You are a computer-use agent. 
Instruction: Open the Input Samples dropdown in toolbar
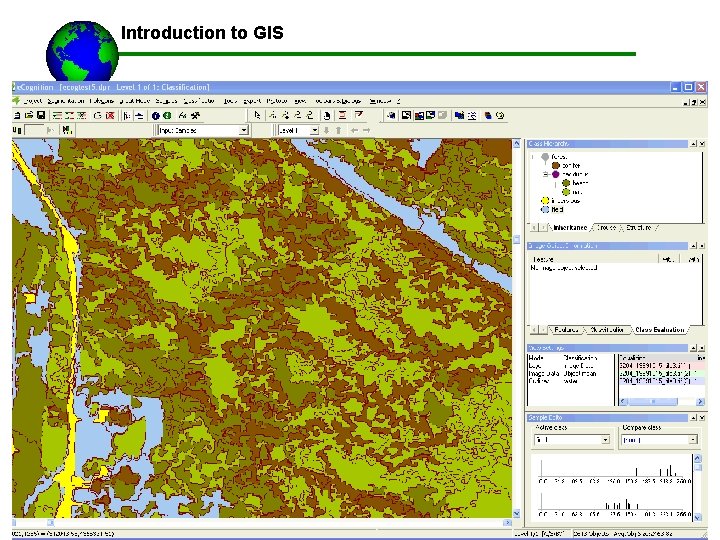244,130
